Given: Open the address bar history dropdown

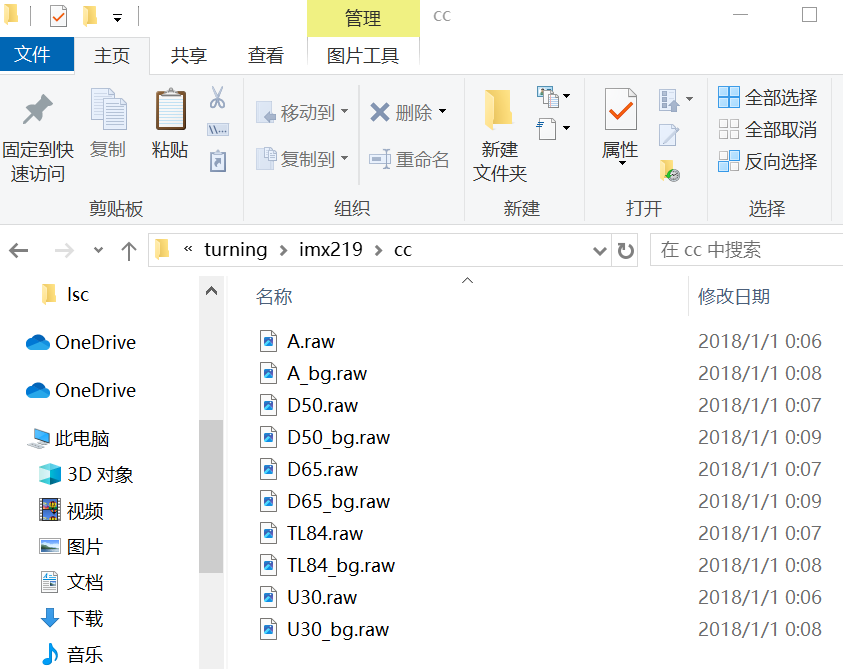Looking at the screenshot, I should click(600, 250).
